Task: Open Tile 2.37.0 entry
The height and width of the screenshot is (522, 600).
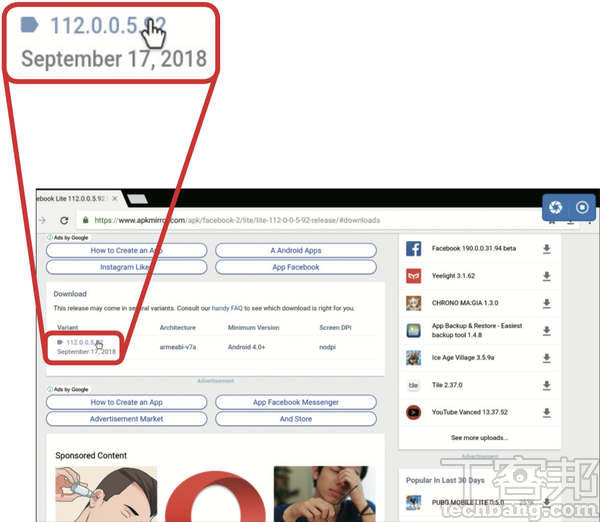Action: pos(447,385)
